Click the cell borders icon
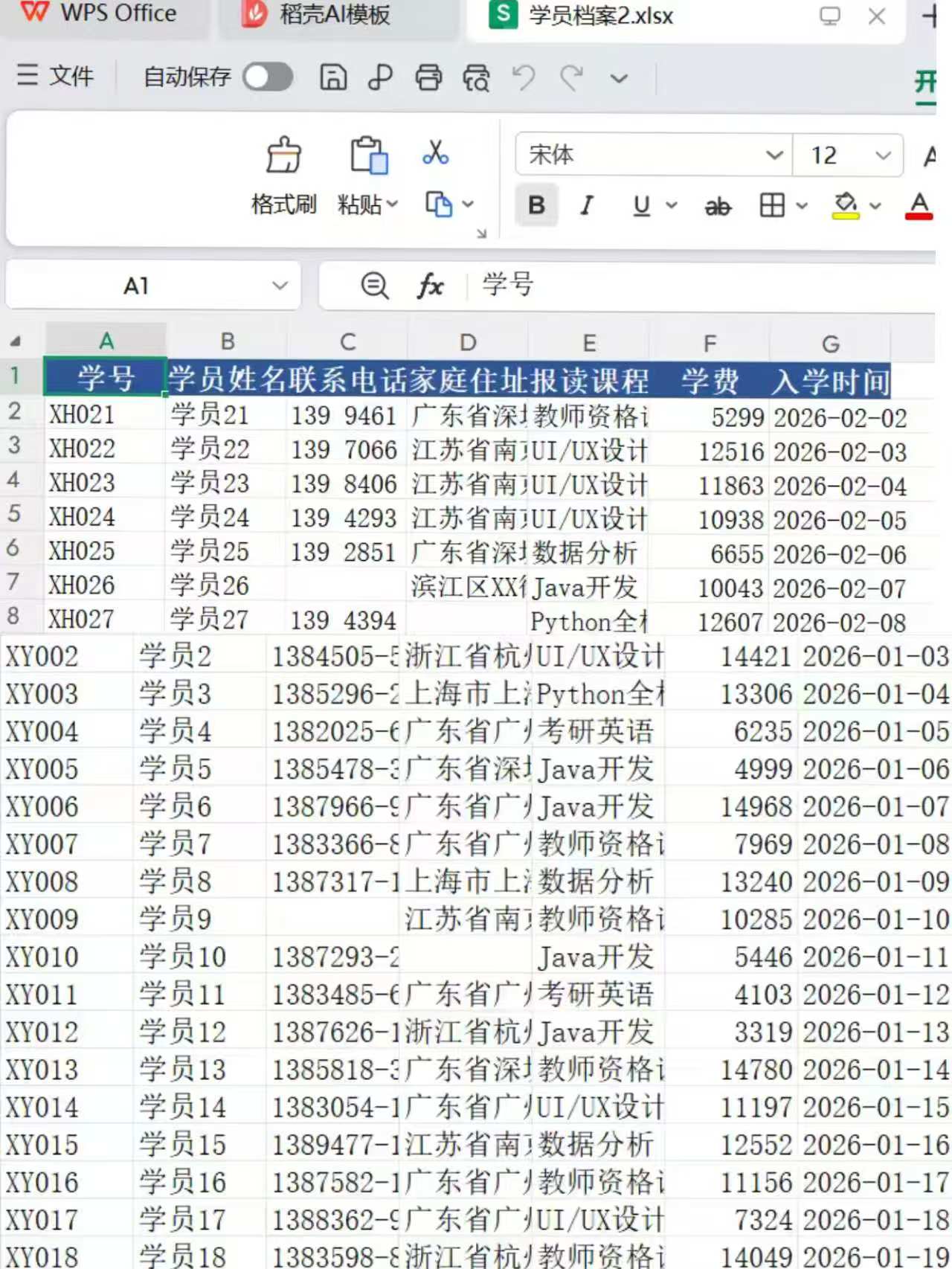Image resolution: width=952 pixels, height=1269 pixels. coord(772,205)
